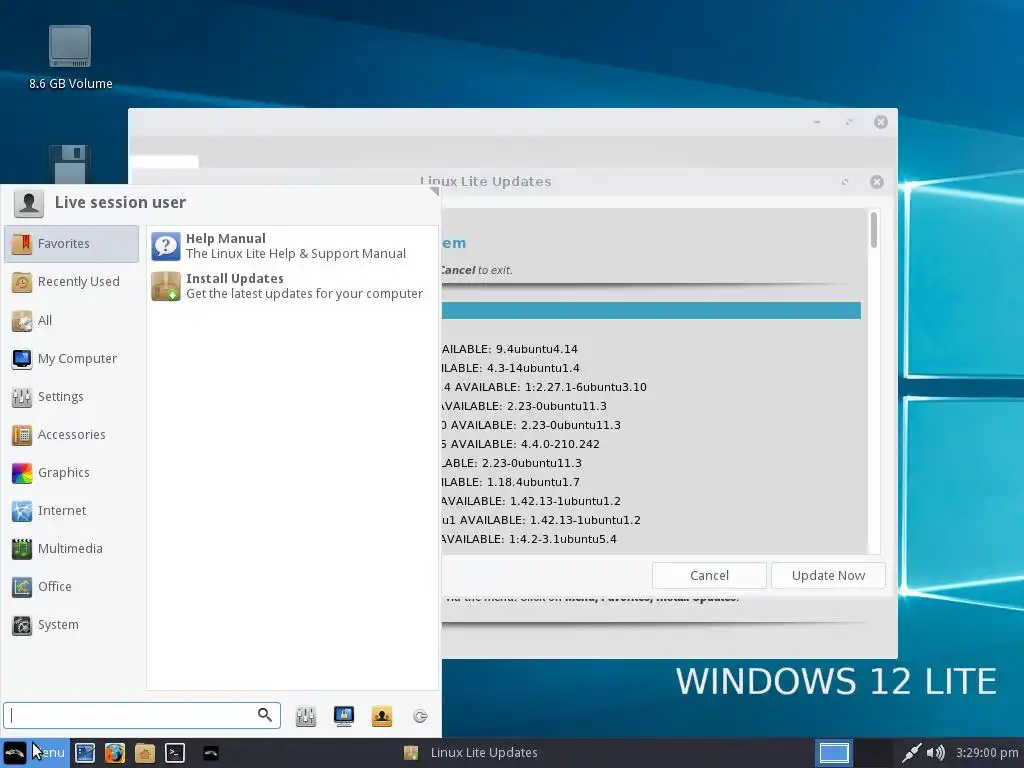Close the background parent window
Image resolution: width=1024 pixels, height=768 pixels.
[x=881, y=122]
